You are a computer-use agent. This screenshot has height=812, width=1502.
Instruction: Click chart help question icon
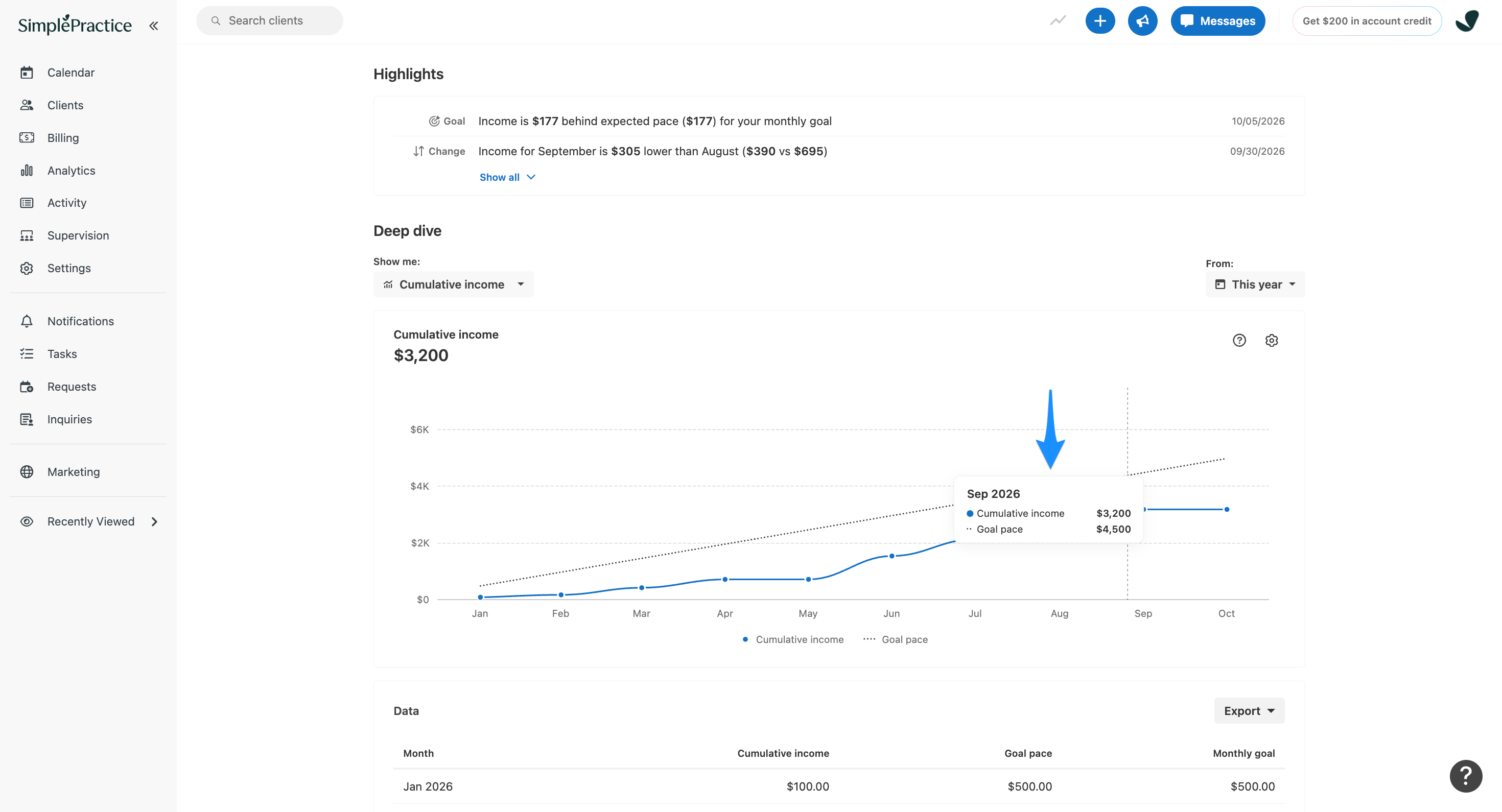point(1239,341)
